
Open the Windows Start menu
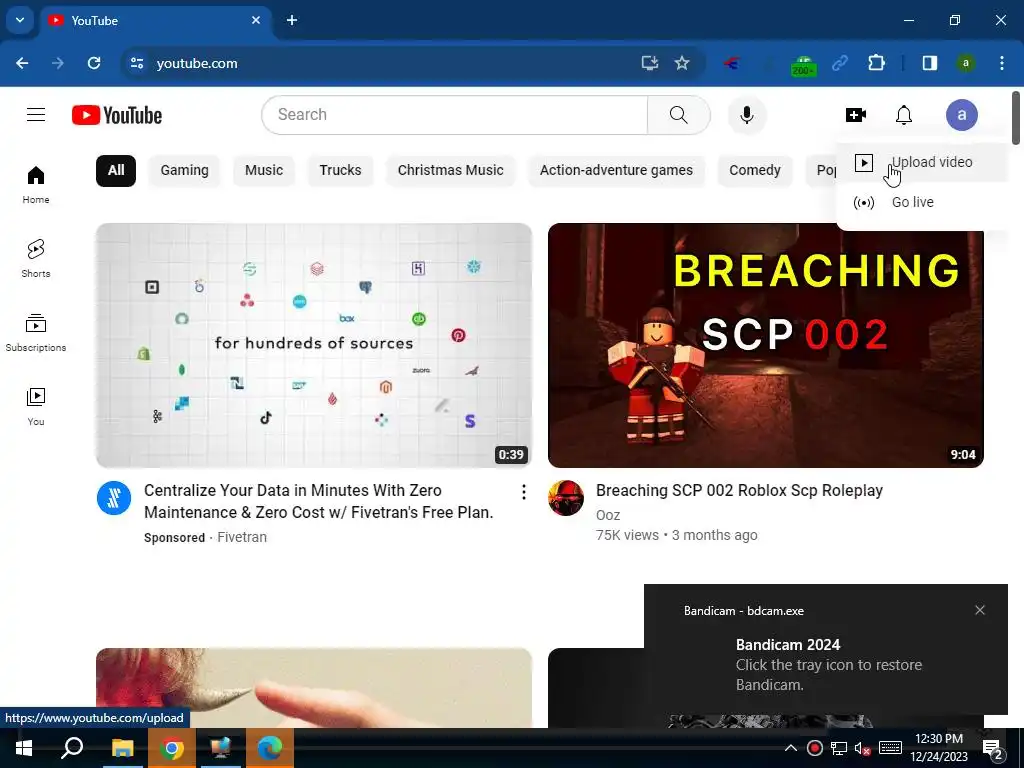24,748
